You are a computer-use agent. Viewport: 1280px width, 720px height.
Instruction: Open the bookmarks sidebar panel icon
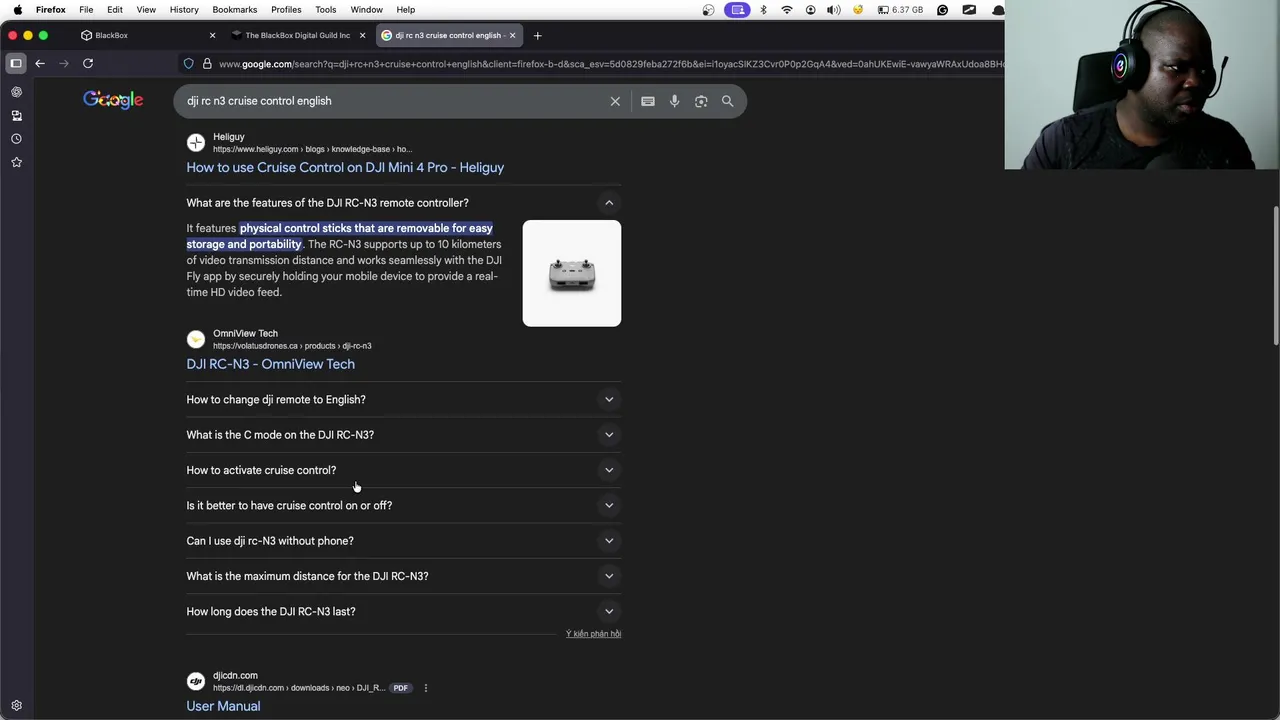click(x=16, y=115)
